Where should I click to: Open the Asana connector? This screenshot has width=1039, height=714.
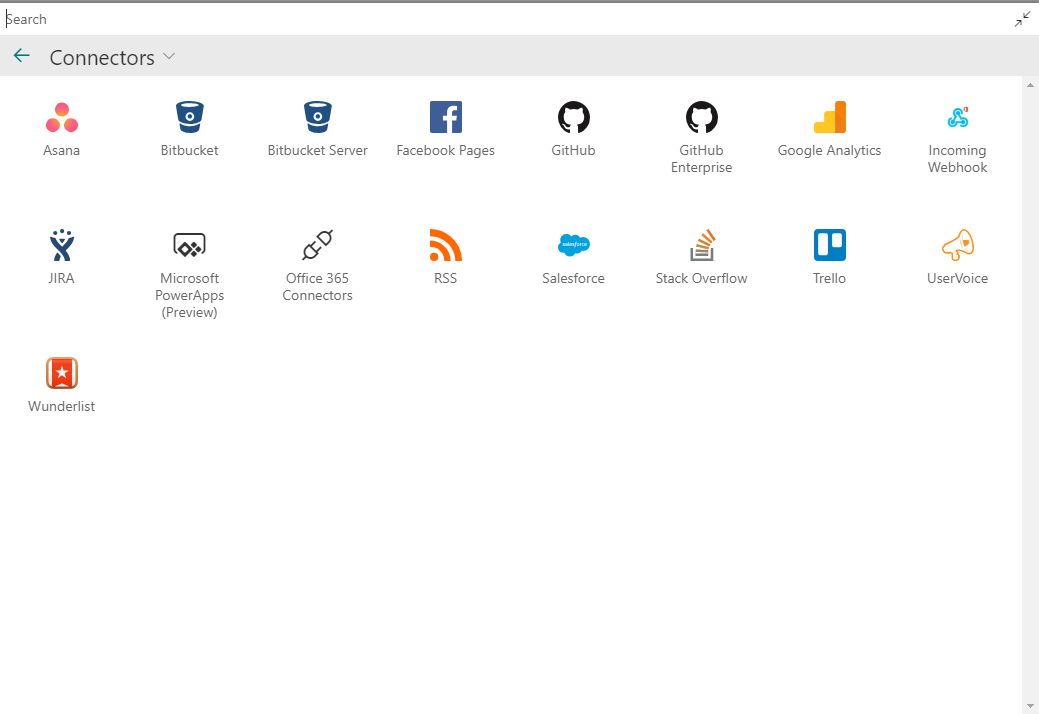[x=62, y=118]
